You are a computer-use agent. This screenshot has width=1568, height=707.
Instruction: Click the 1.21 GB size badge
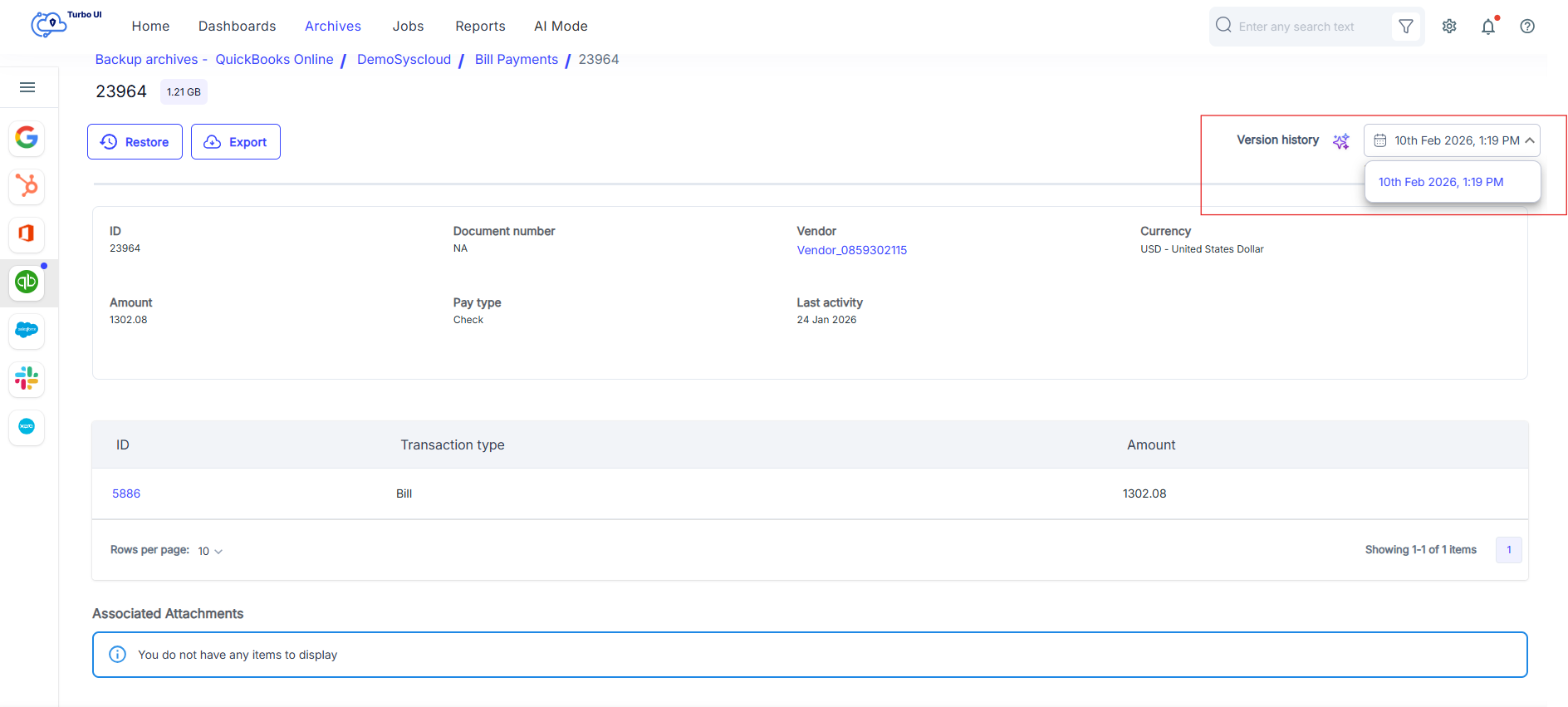(x=184, y=92)
